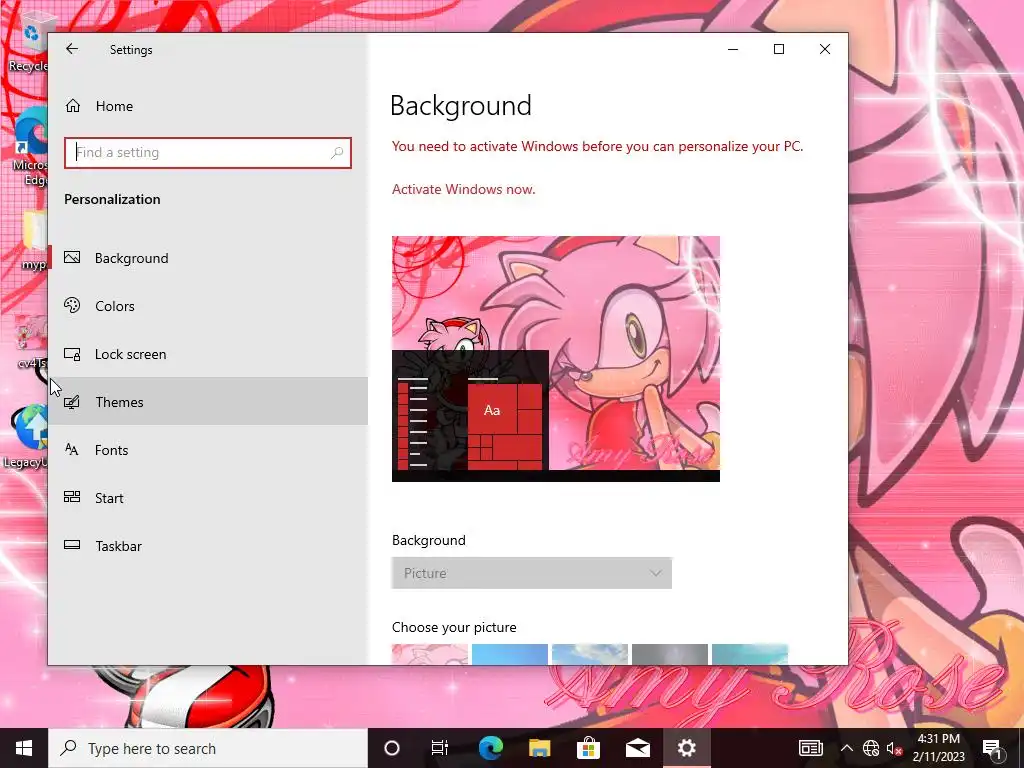Maximize the Settings window
The width and height of the screenshot is (1024, 768).
tap(778, 49)
